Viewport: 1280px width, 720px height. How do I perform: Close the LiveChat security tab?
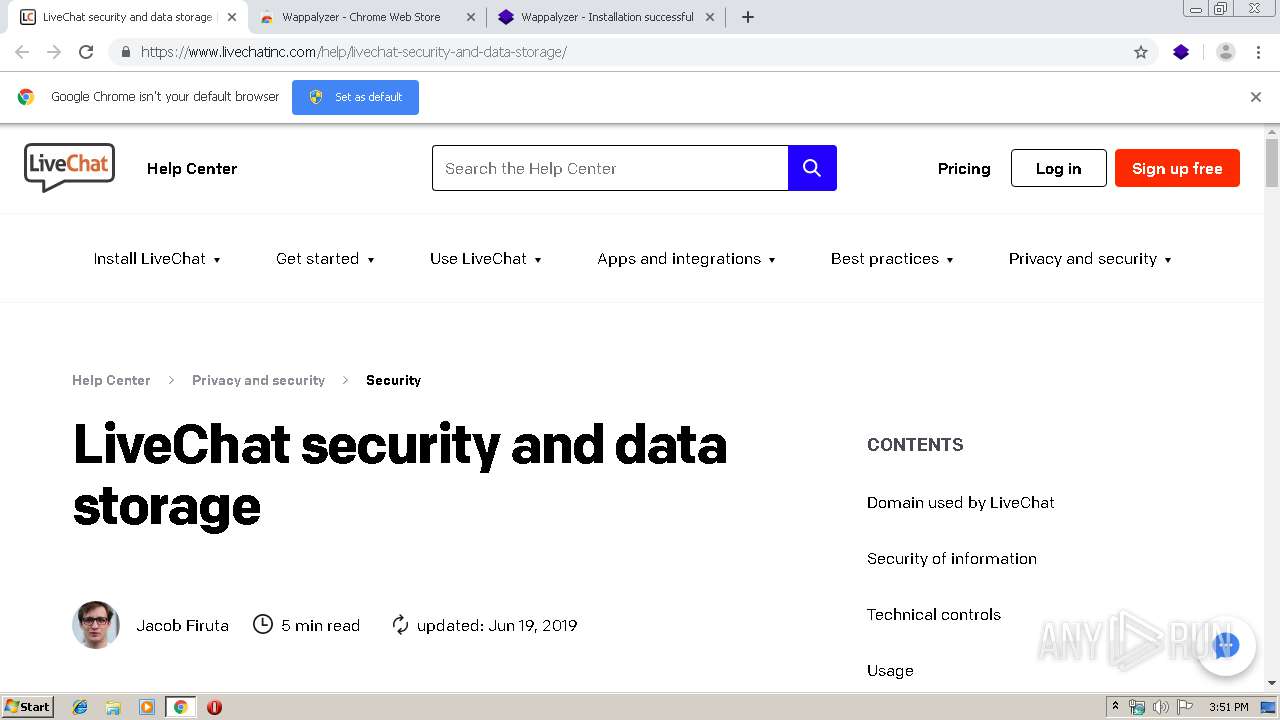tap(232, 17)
